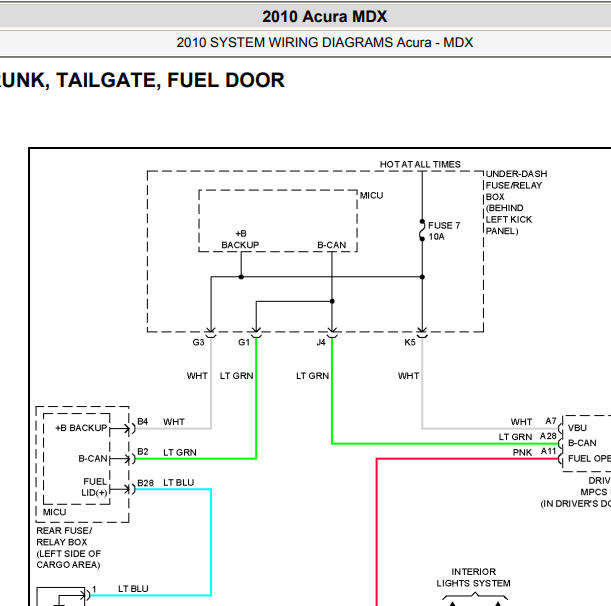The height and width of the screenshot is (606, 611).
Task: Click the 'PNK' wire label
Action: coord(522,452)
